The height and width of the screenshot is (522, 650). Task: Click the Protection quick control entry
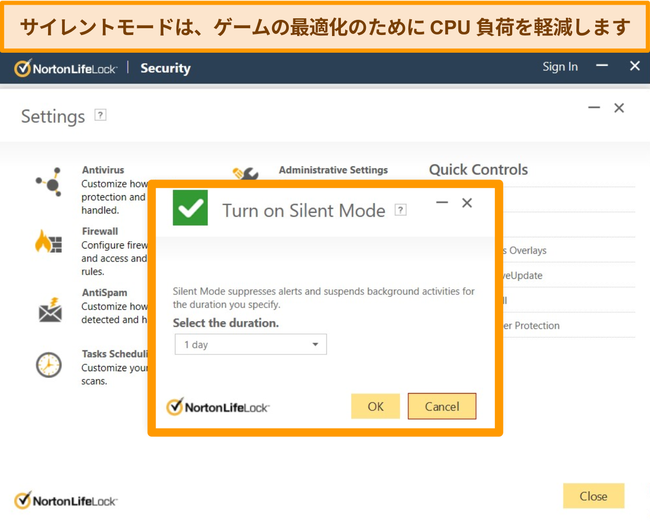pyautogui.click(x=531, y=325)
